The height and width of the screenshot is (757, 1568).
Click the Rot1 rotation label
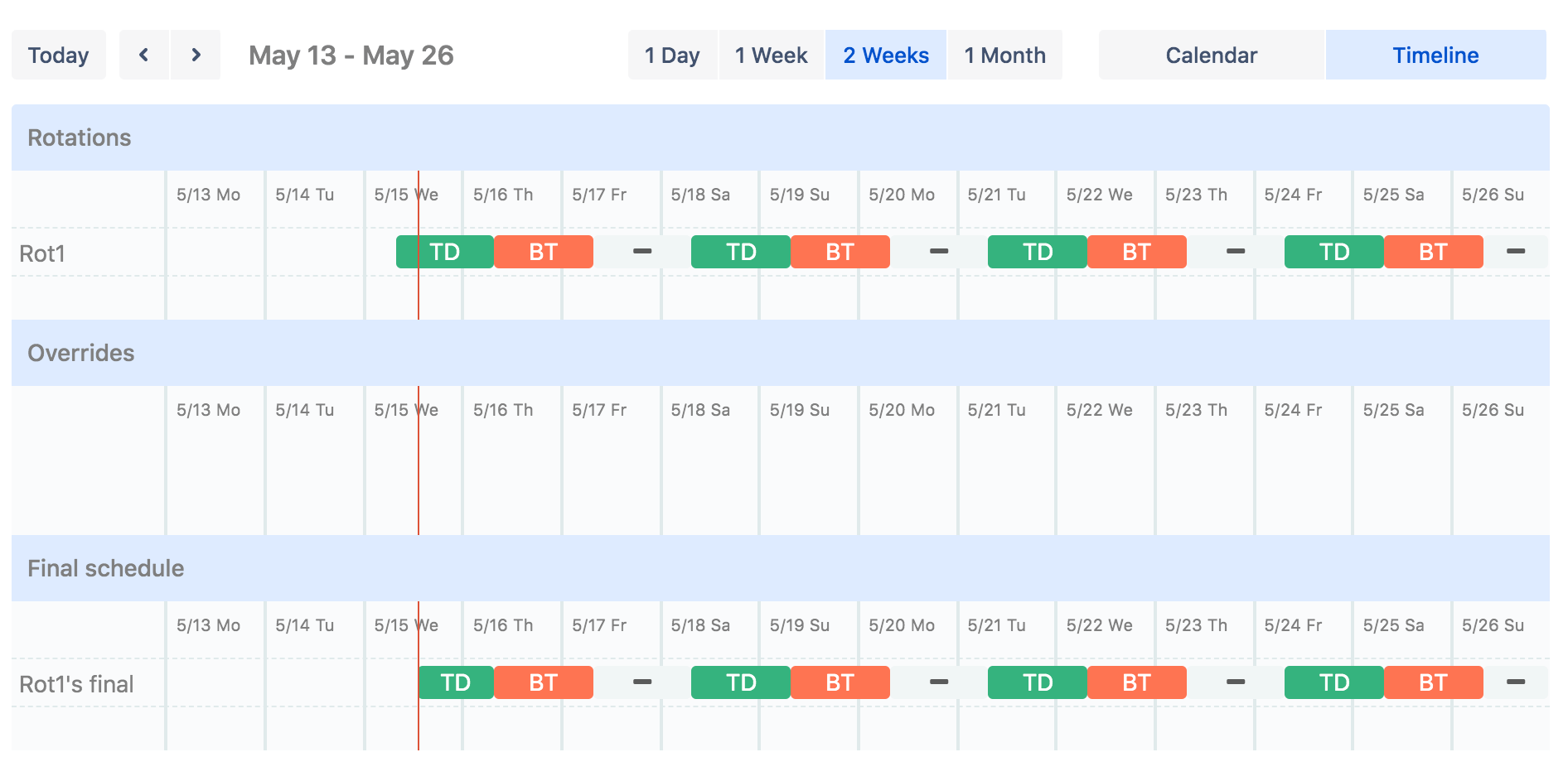[x=40, y=253]
